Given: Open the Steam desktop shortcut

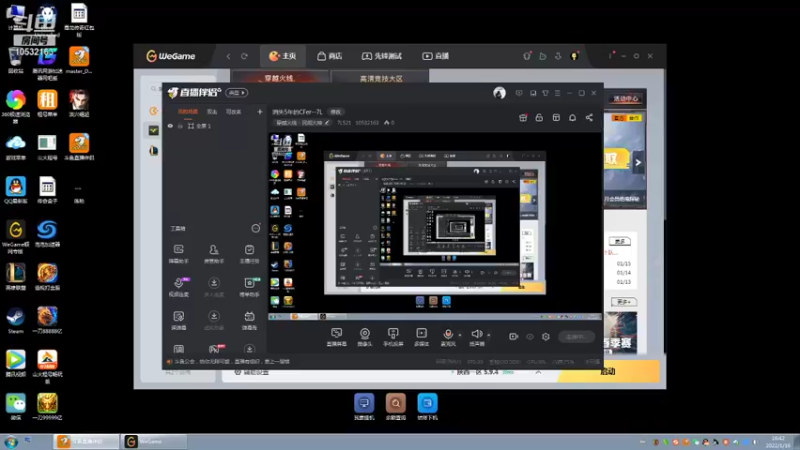Looking at the screenshot, I should click(15, 320).
